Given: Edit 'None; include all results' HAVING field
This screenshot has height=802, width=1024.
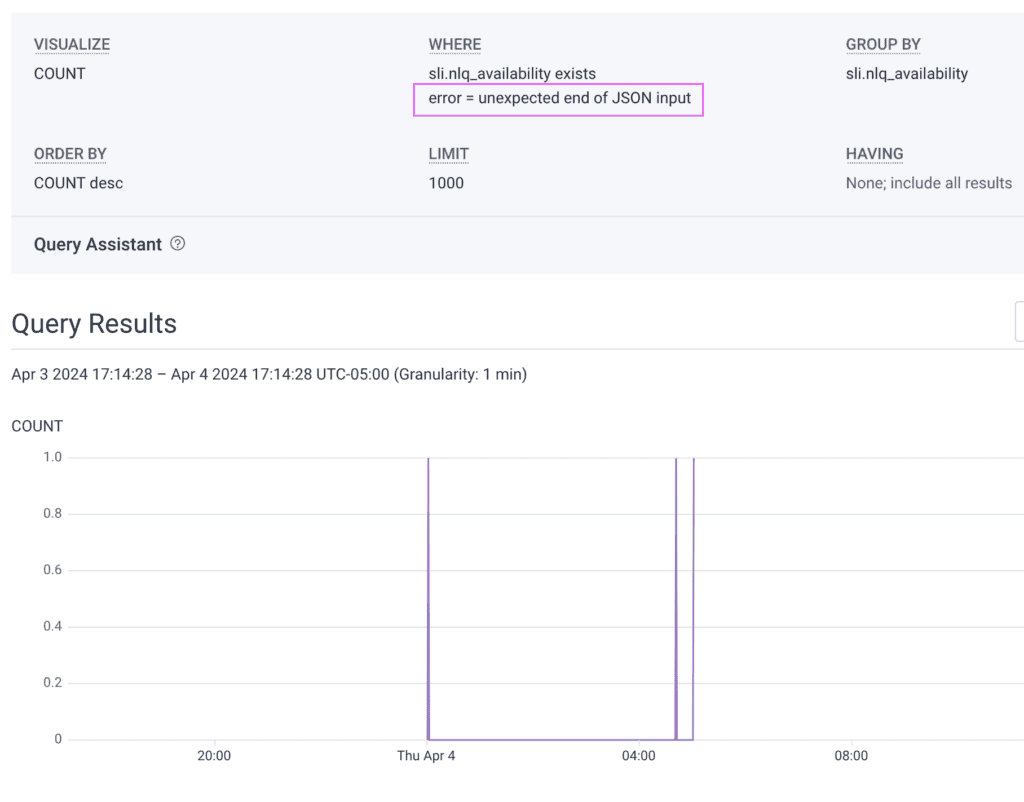Looking at the screenshot, I should tap(928, 183).
